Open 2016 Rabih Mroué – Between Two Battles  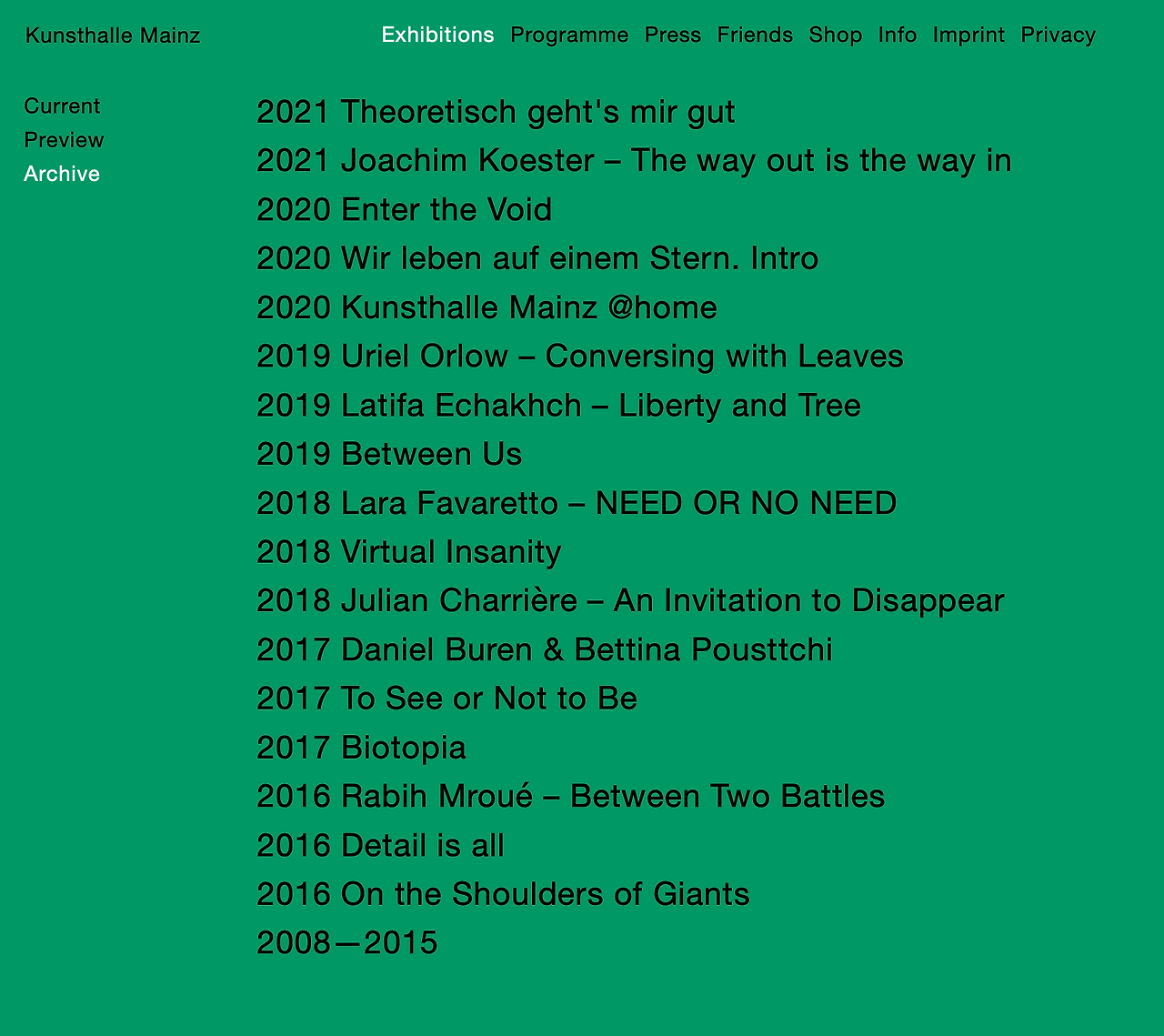570,797
